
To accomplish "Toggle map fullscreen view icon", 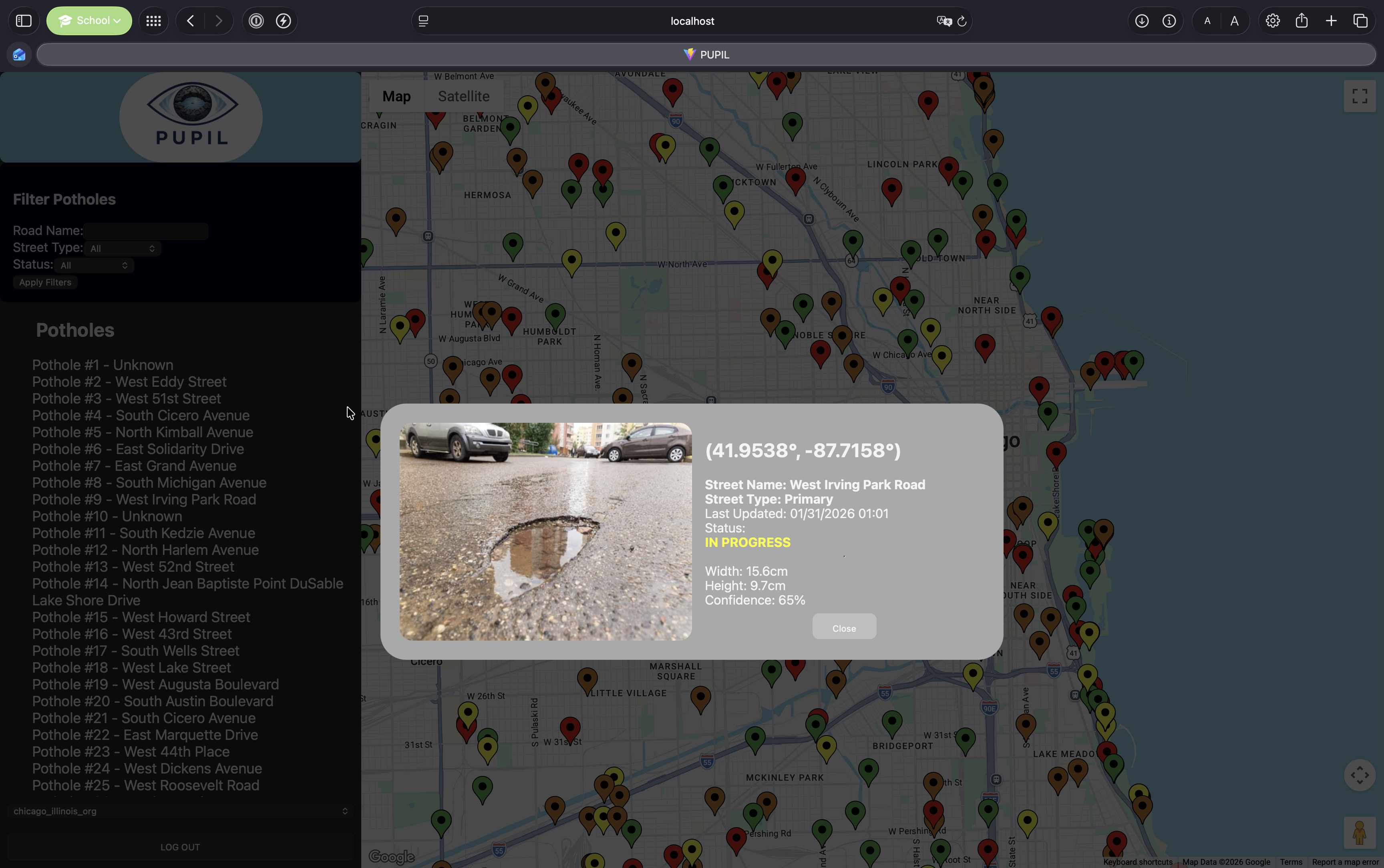I will (x=1359, y=96).
